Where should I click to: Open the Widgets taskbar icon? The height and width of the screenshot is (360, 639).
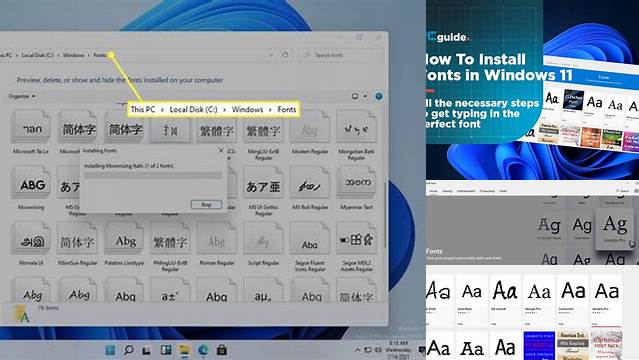pos(166,350)
